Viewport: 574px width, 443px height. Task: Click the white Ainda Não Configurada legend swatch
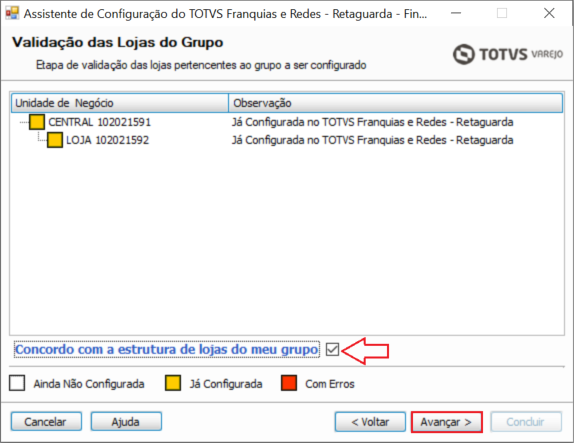point(17,383)
